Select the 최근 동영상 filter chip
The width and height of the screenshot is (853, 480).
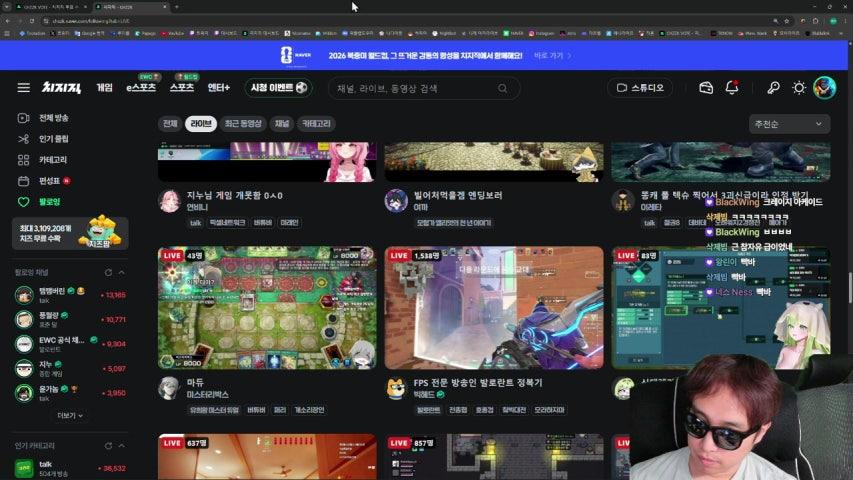pos(243,124)
